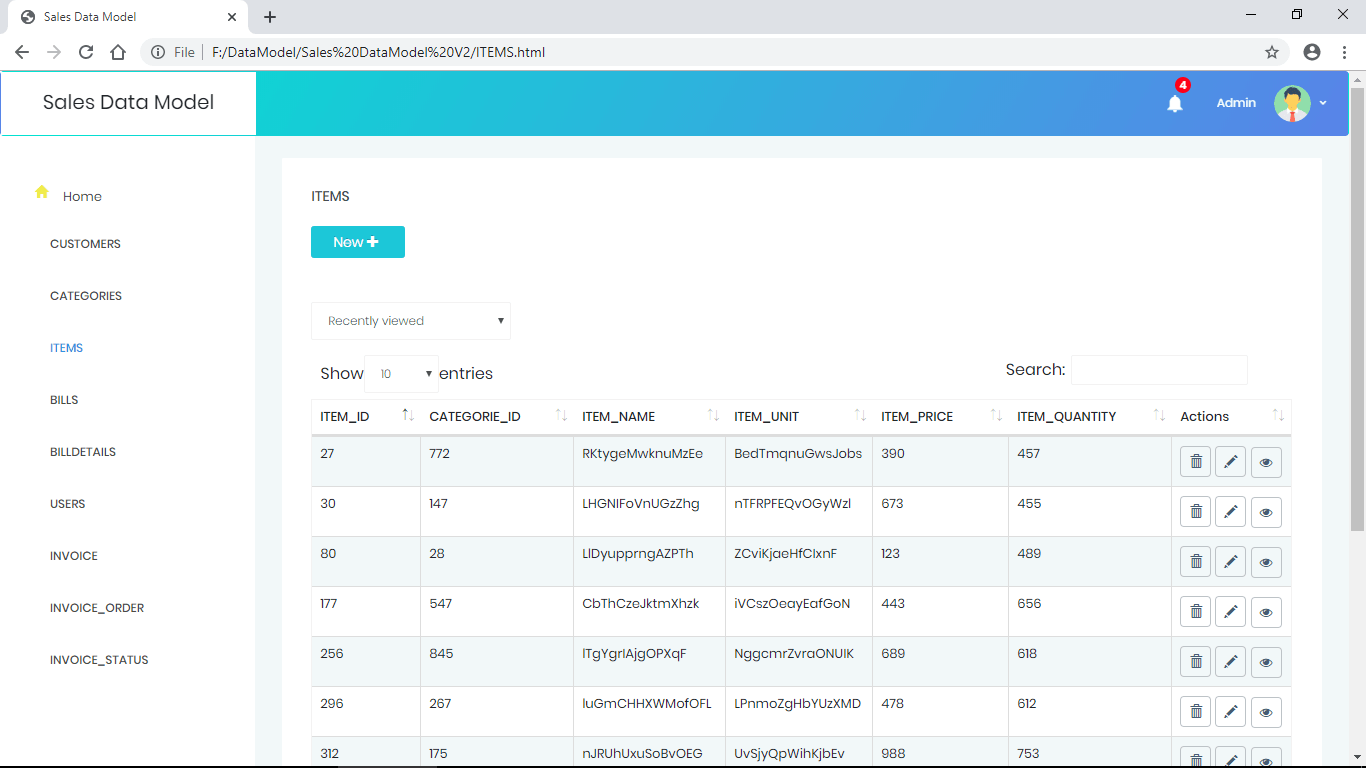Click the New + button
The width and height of the screenshot is (1366, 768).
coord(358,242)
